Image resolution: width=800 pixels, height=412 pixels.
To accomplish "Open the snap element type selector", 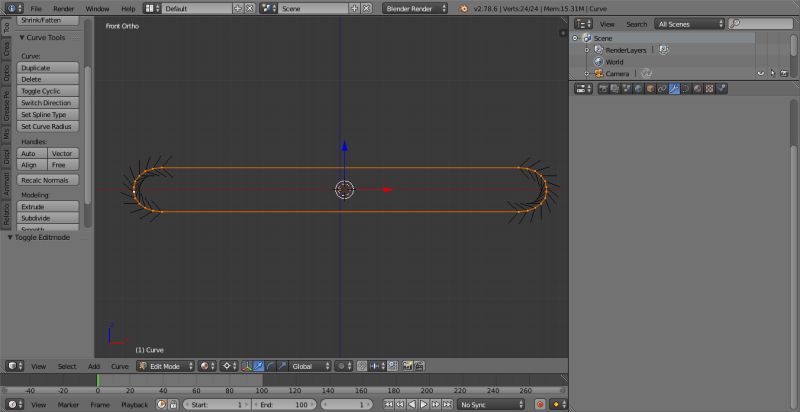I will click(377, 366).
